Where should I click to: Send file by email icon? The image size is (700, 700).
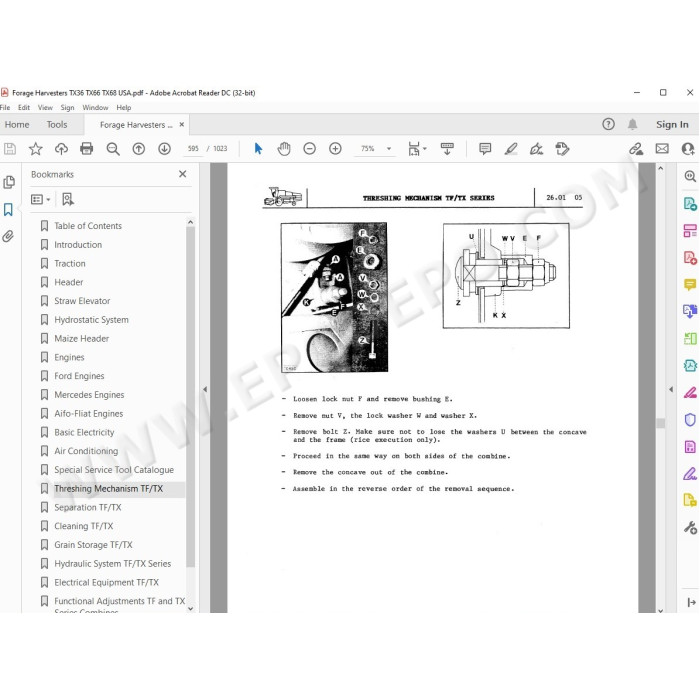(x=662, y=149)
